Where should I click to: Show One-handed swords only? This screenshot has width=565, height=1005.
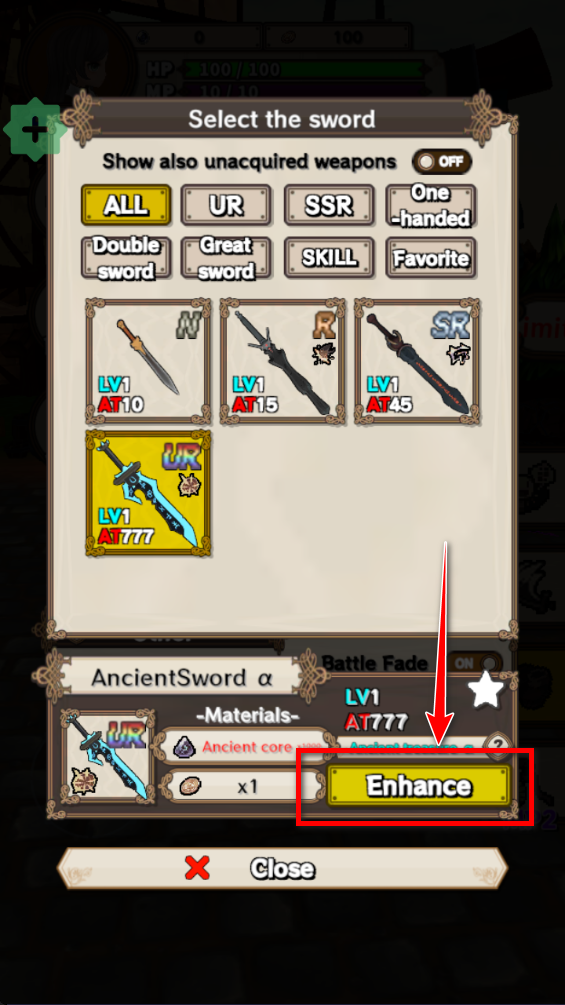pyautogui.click(x=430, y=205)
